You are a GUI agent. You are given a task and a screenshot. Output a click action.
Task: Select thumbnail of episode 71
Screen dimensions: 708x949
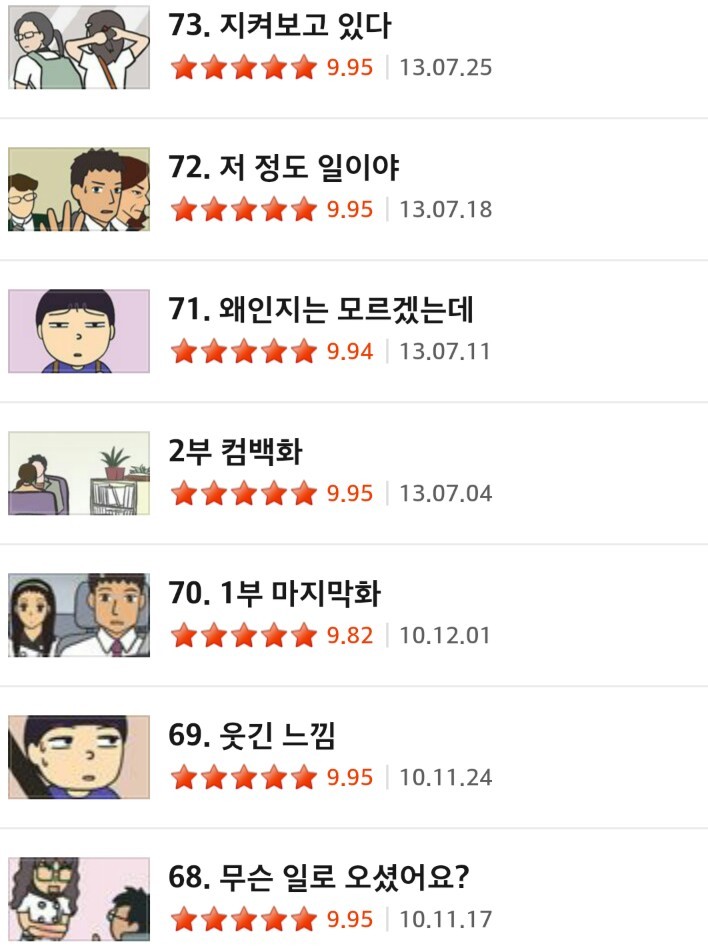coord(79,331)
